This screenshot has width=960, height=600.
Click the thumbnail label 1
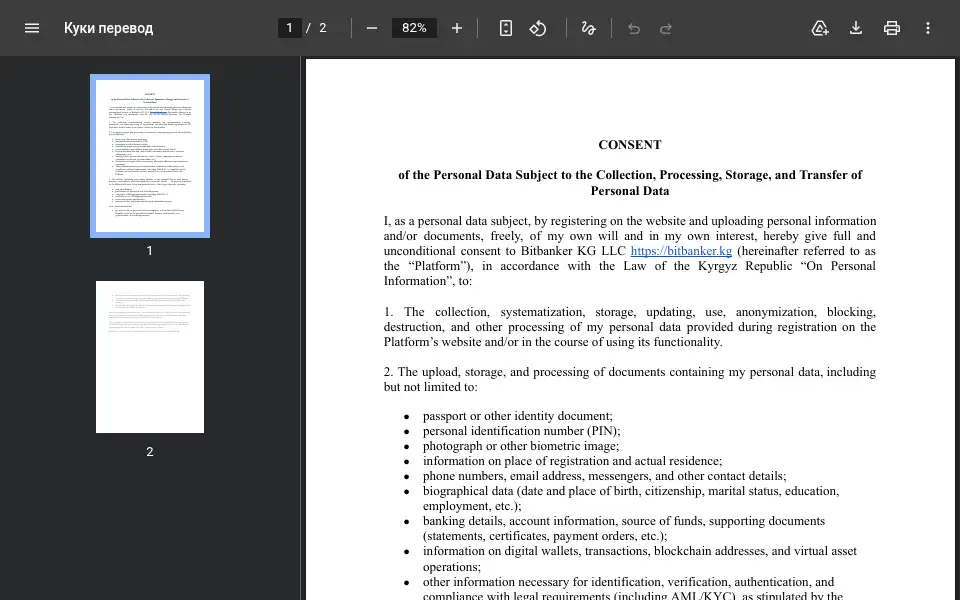coord(149,251)
